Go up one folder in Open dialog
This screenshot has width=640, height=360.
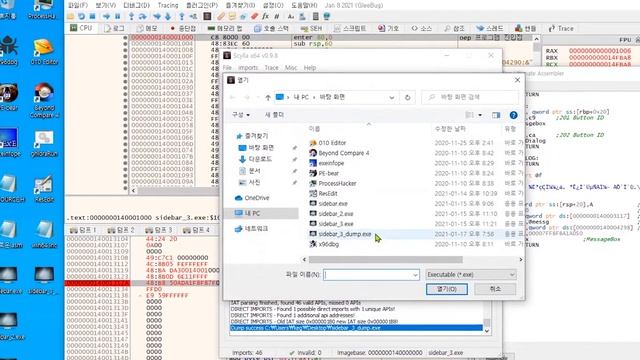[x=268, y=97]
